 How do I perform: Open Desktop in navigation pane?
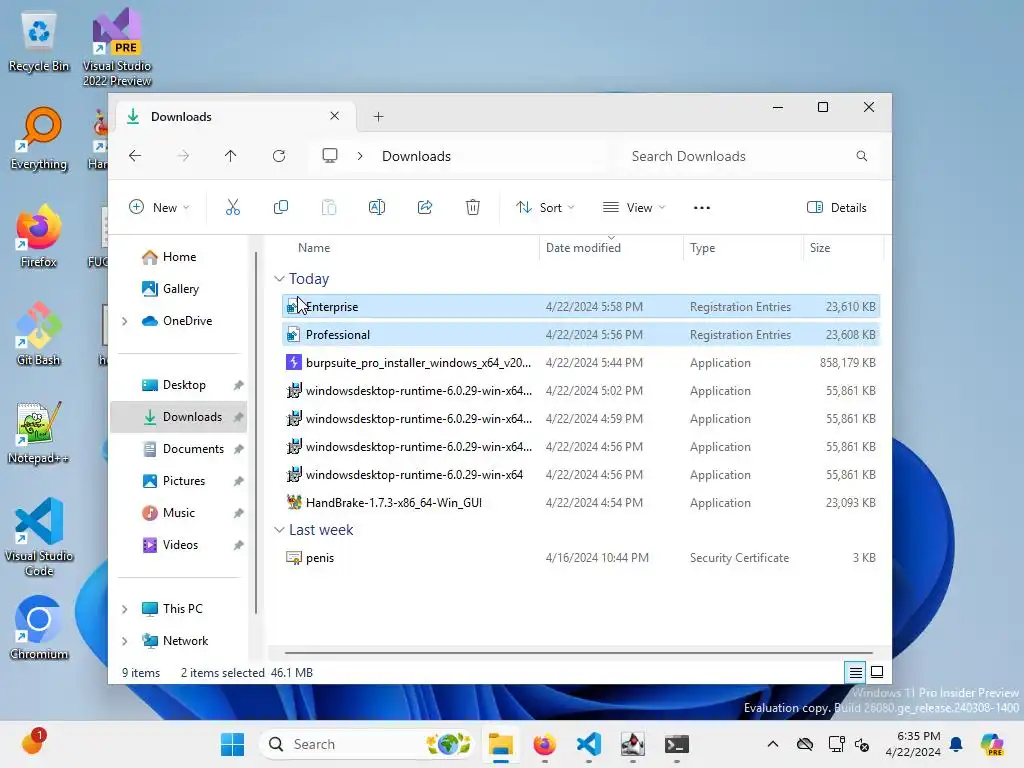click(x=183, y=385)
